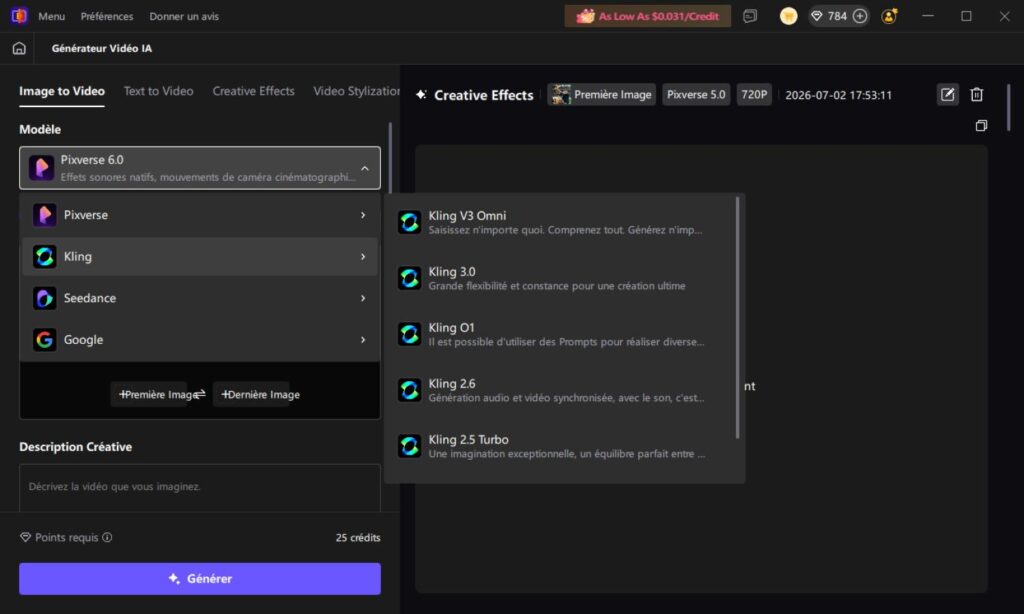Expand the Seedance submenu chevron
The image size is (1024, 614).
pos(363,299)
